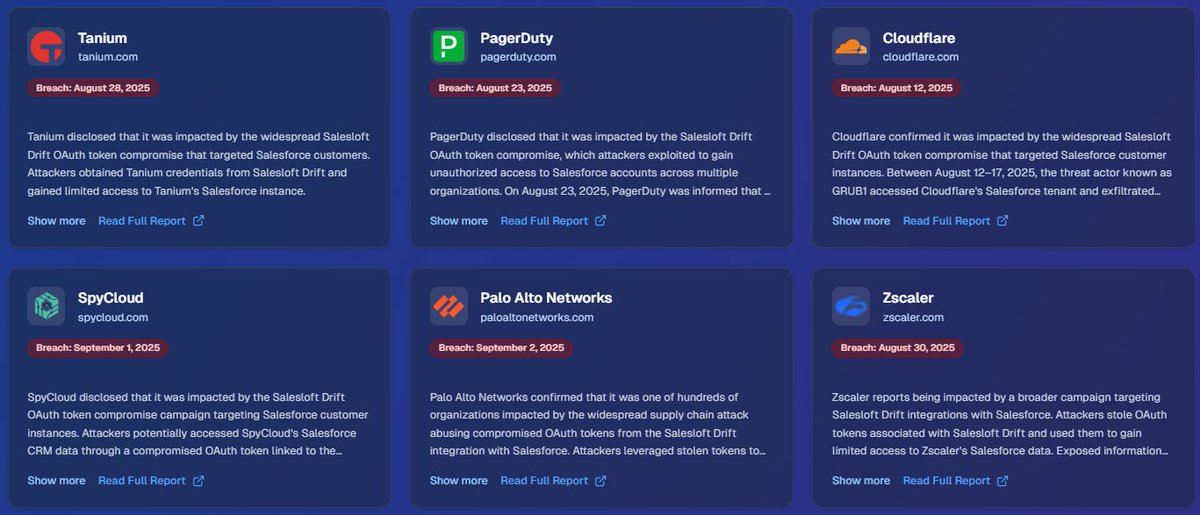Click the Breach: August 28, 2025 badge

pos(93,88)
